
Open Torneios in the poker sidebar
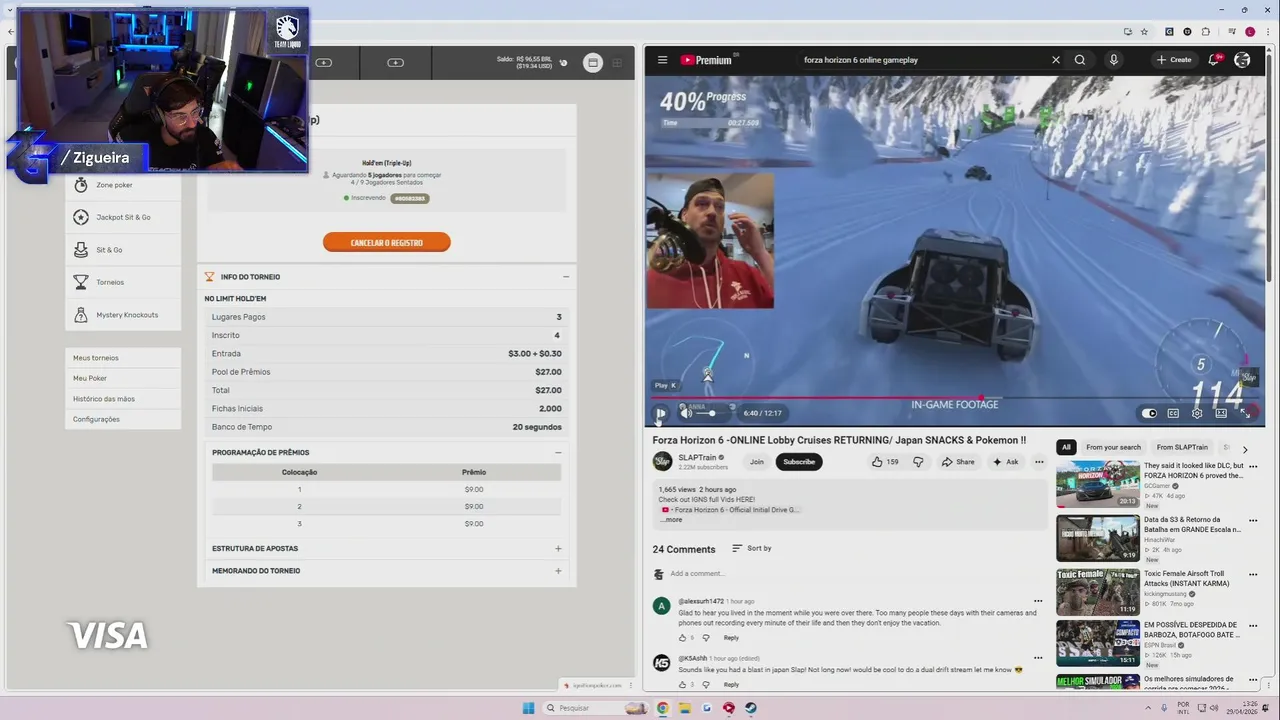point(123,282)
